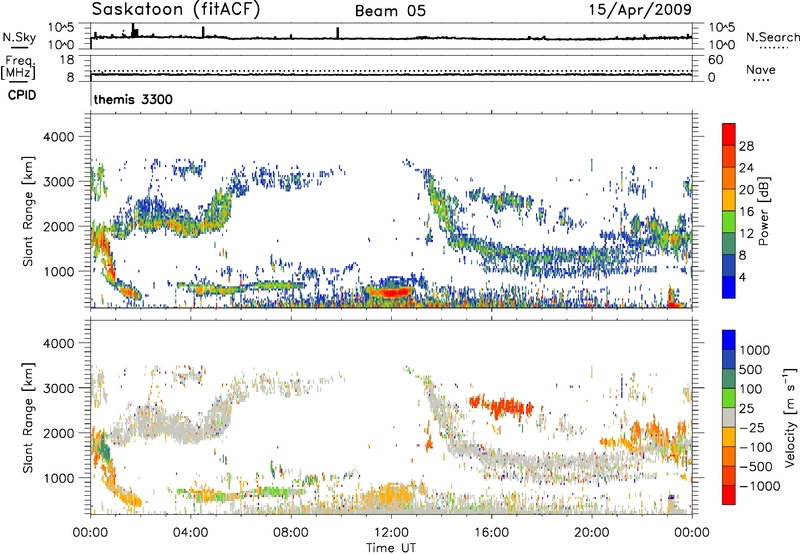Click the Time UT axis title
This screenshot has height=554, width=800.
point(391,548)
